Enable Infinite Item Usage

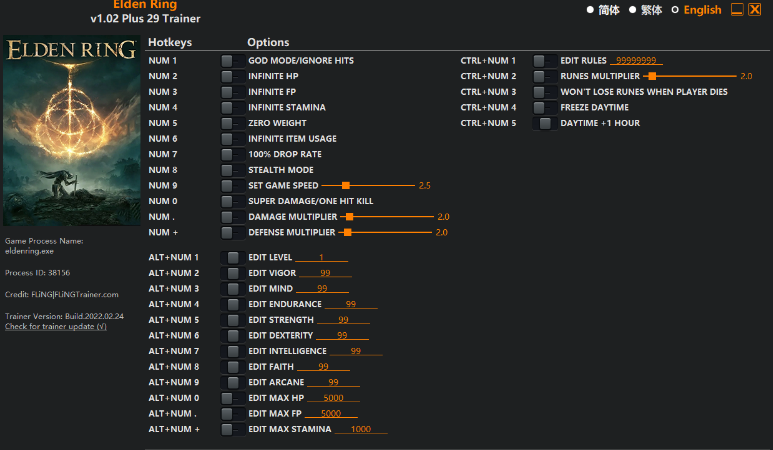tap(233, 139)
